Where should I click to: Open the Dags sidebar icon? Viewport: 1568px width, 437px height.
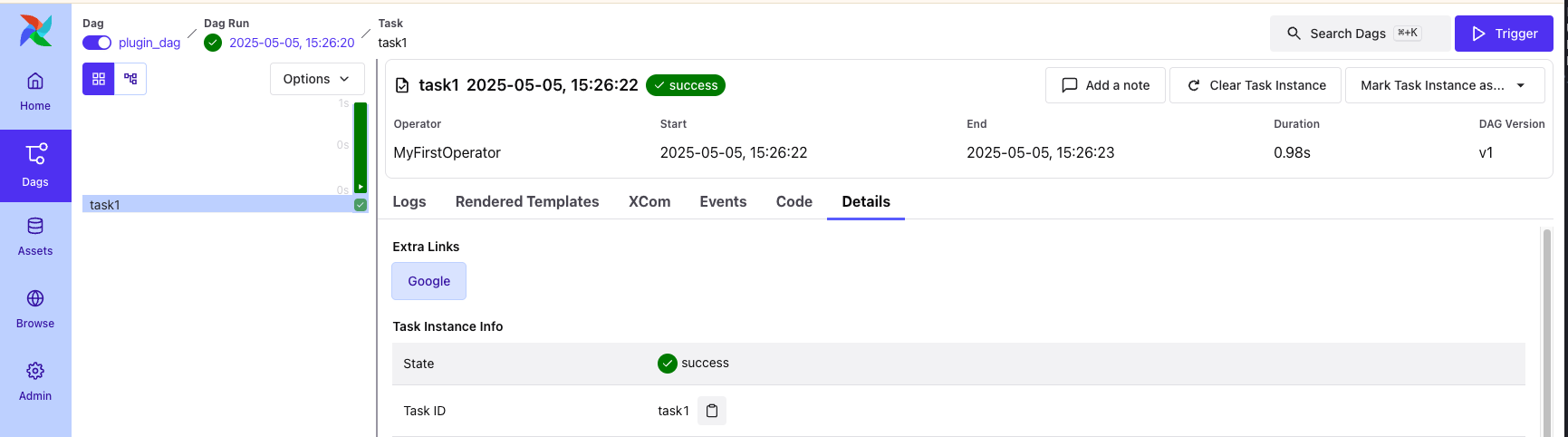click(35, 164)
